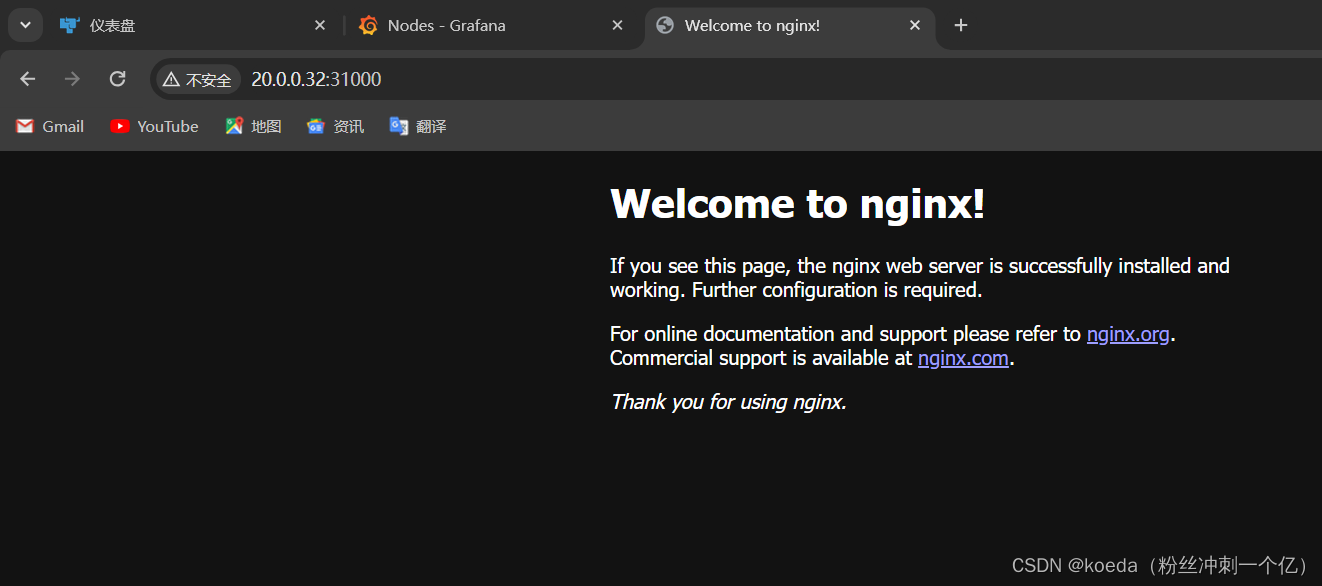Viewport: 1322px width, 586px height.
Task: Click the forward navigation arrow
Action: [72, 79]
